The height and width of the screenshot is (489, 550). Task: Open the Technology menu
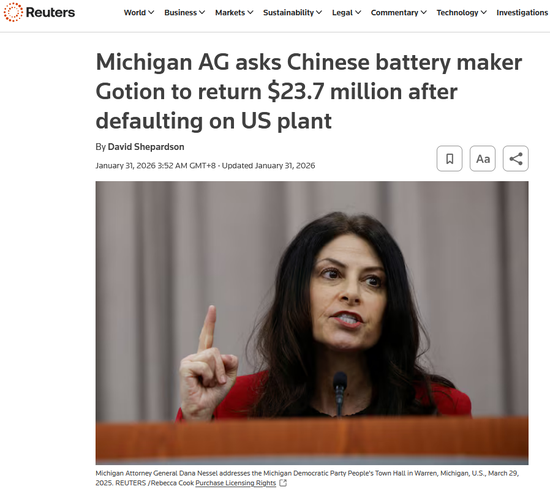[x=461, y=13]
